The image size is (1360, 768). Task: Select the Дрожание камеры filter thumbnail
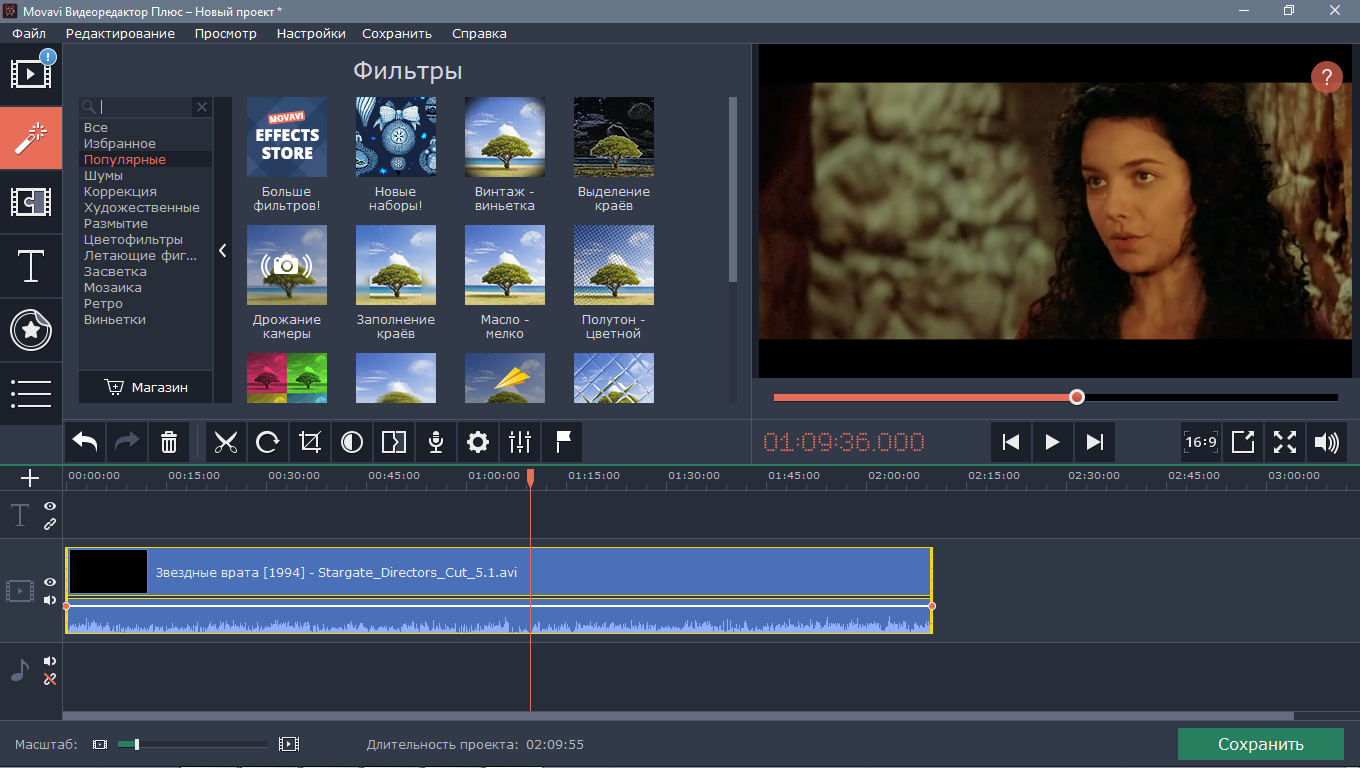click(287, 265)
